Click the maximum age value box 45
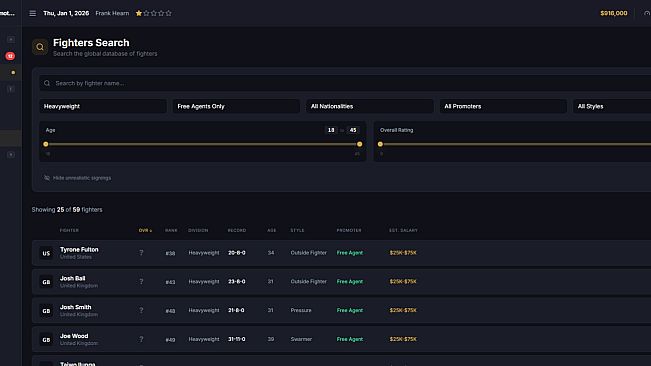This screenshot has width=651, height=366. coord(353,130)
